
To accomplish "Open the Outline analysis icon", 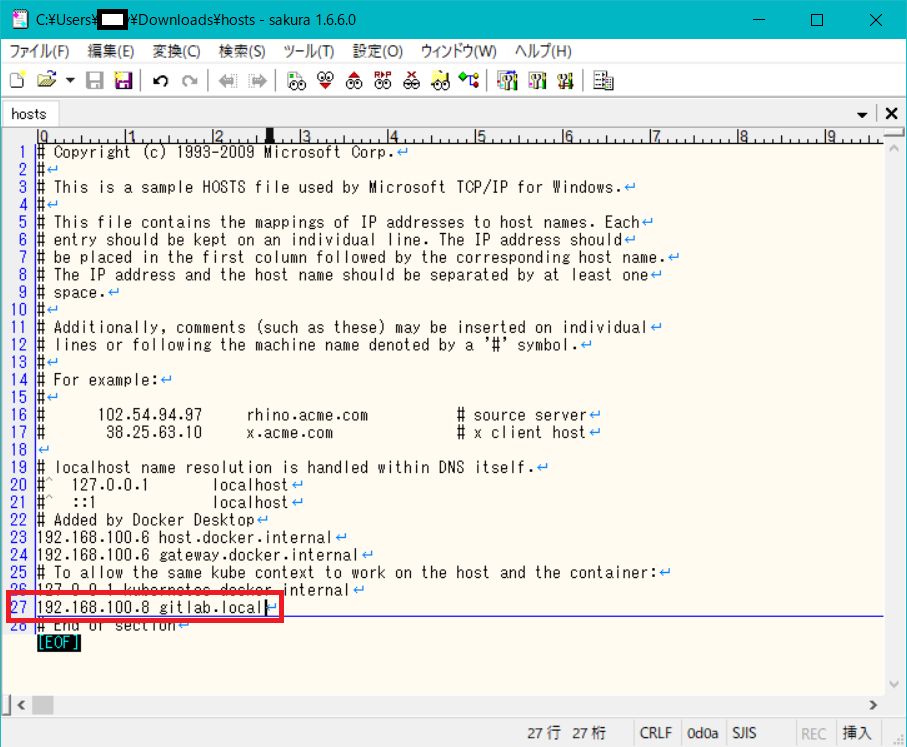I will 469,80.
